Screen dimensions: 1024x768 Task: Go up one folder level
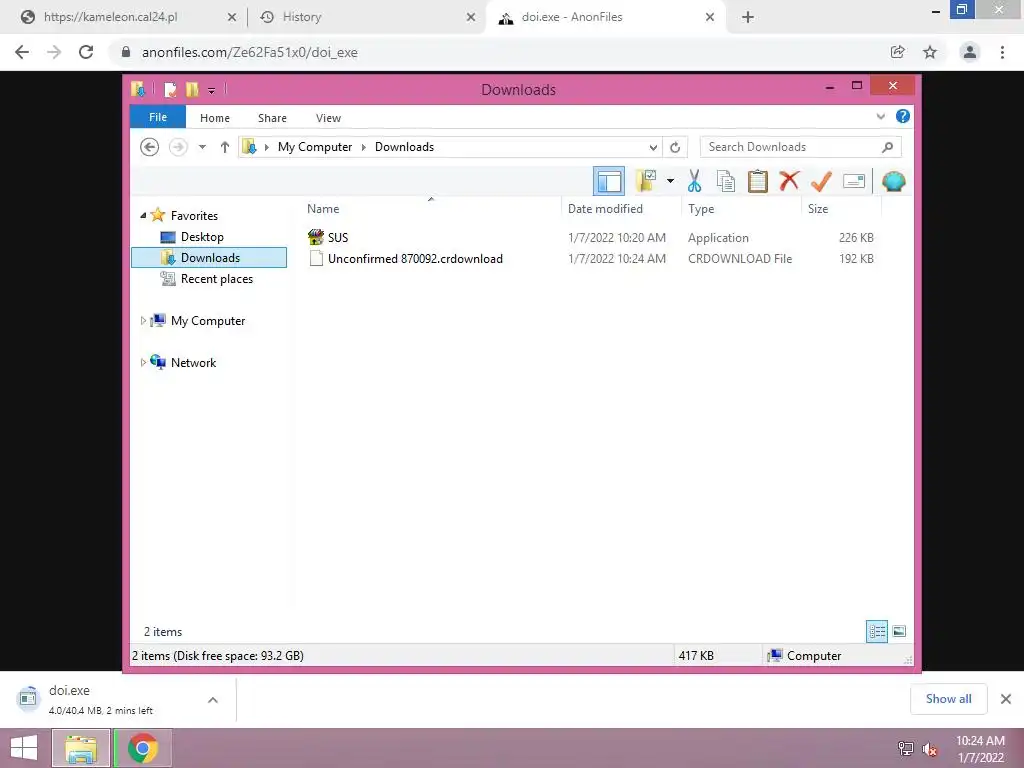[x=225, y=147]
